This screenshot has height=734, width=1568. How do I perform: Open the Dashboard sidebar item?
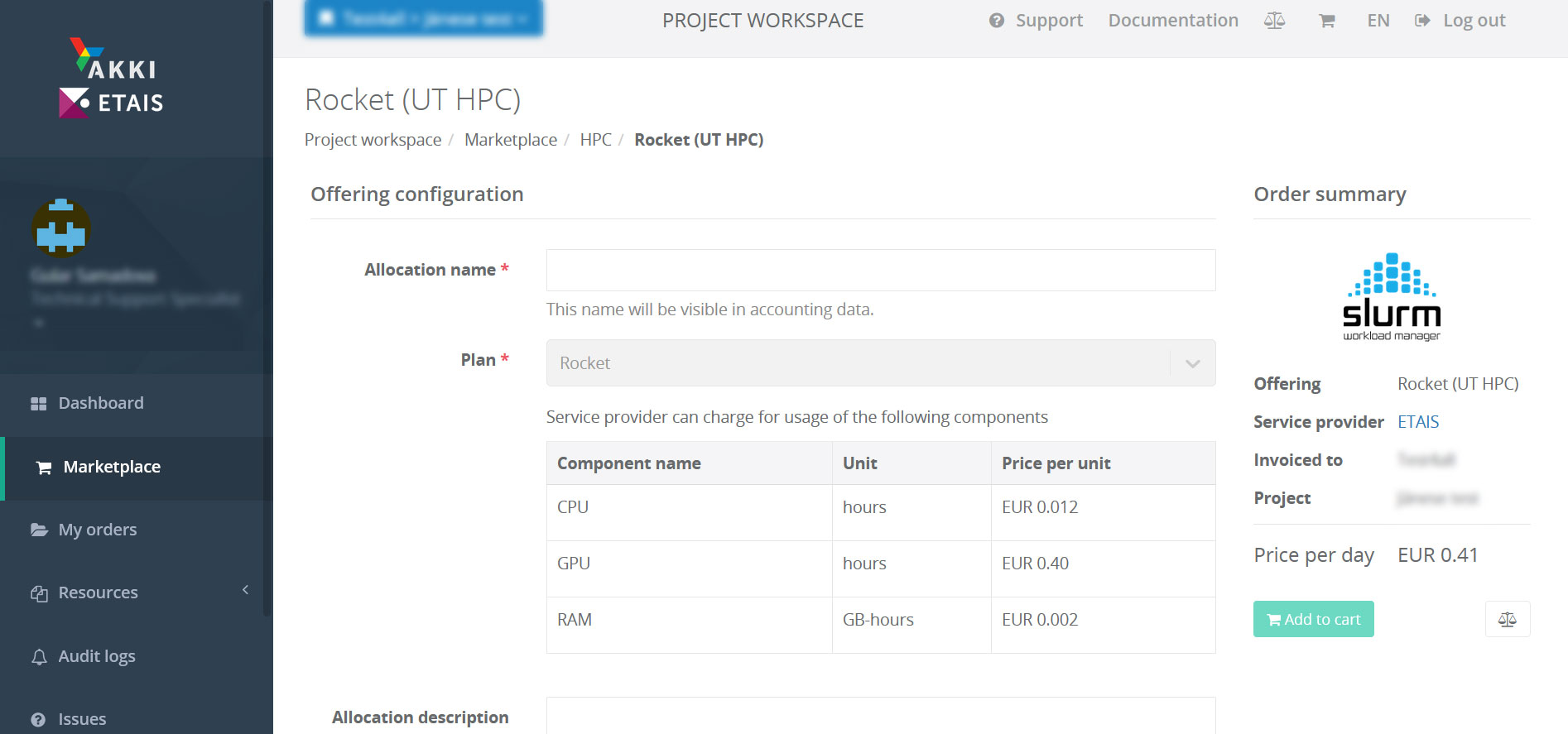pyautogui.click(x=137, y=403)
